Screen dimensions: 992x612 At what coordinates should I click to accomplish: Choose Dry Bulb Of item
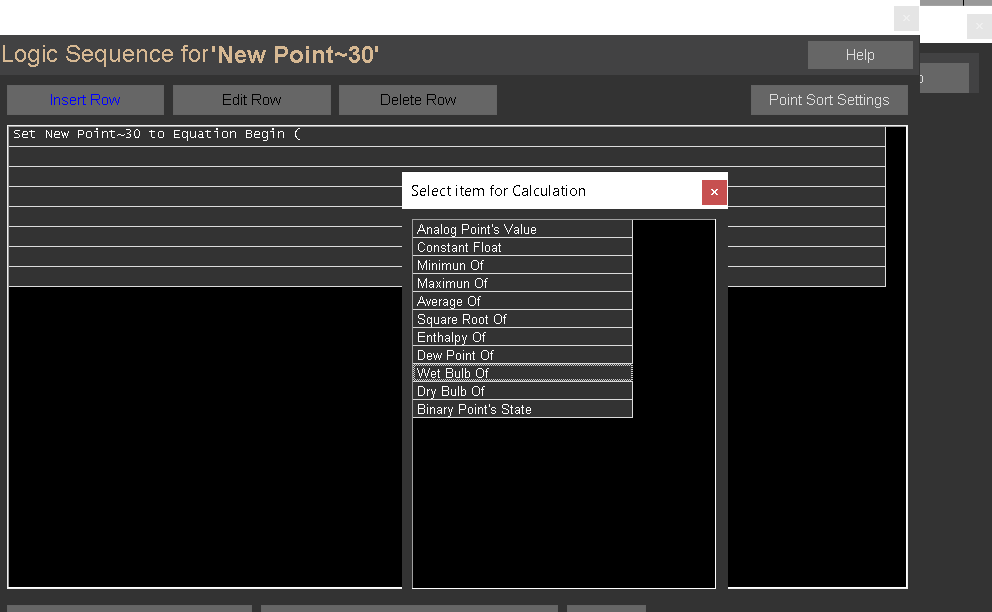pos(522,391)
